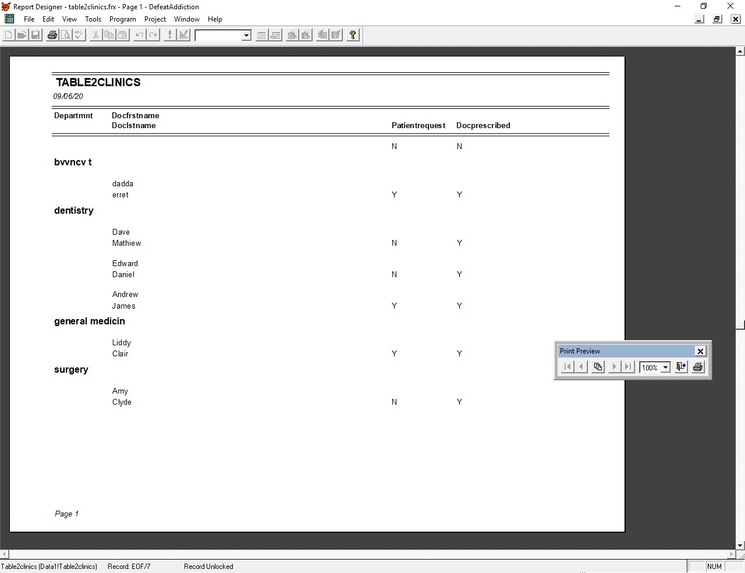Viewport: 745px width, 573px height.
Task: Click the Page 1 footer text
Action: [67, 514]
